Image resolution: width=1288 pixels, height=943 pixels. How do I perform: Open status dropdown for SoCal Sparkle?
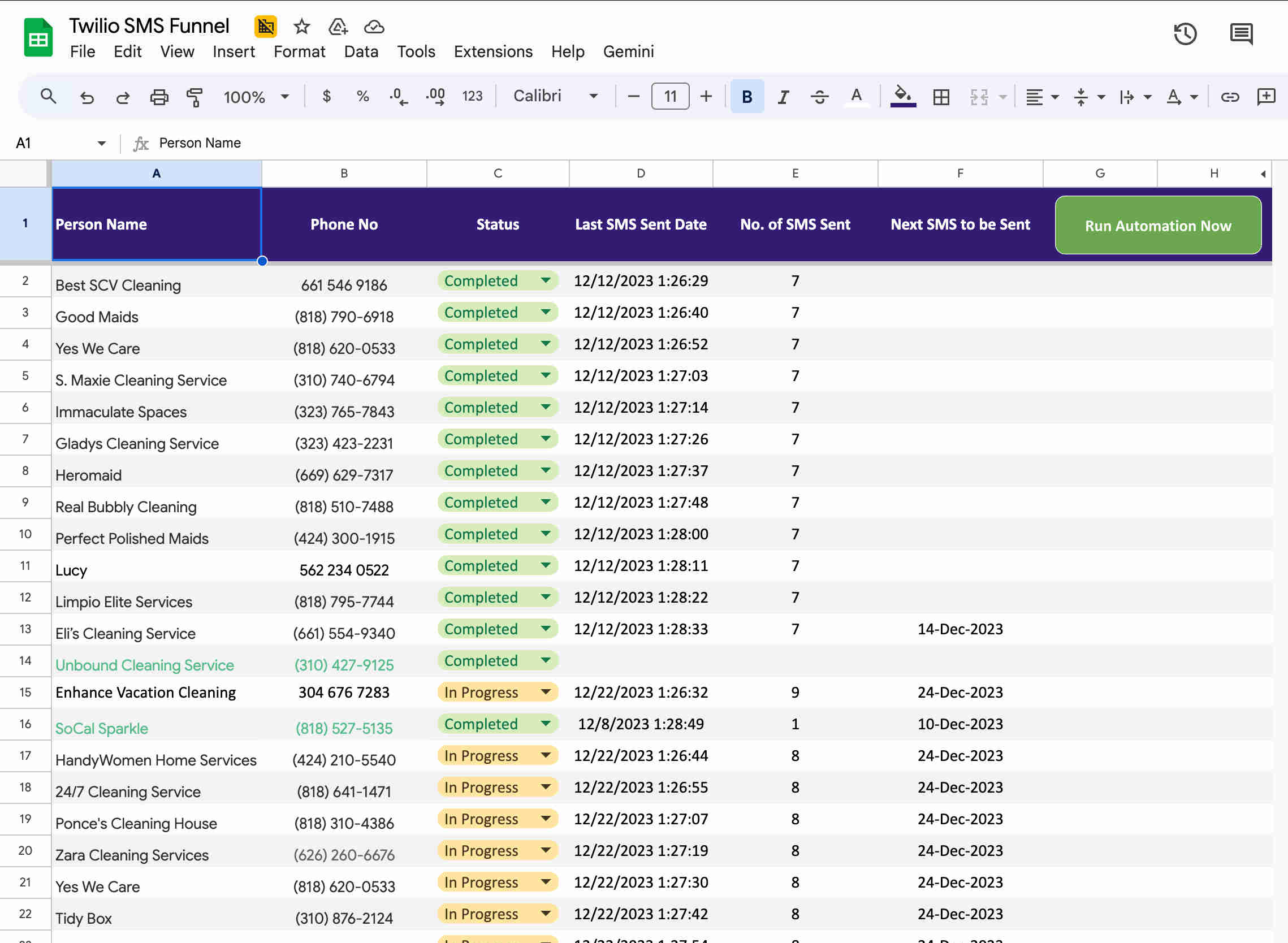pyautogui.click(x=546, y=724)
